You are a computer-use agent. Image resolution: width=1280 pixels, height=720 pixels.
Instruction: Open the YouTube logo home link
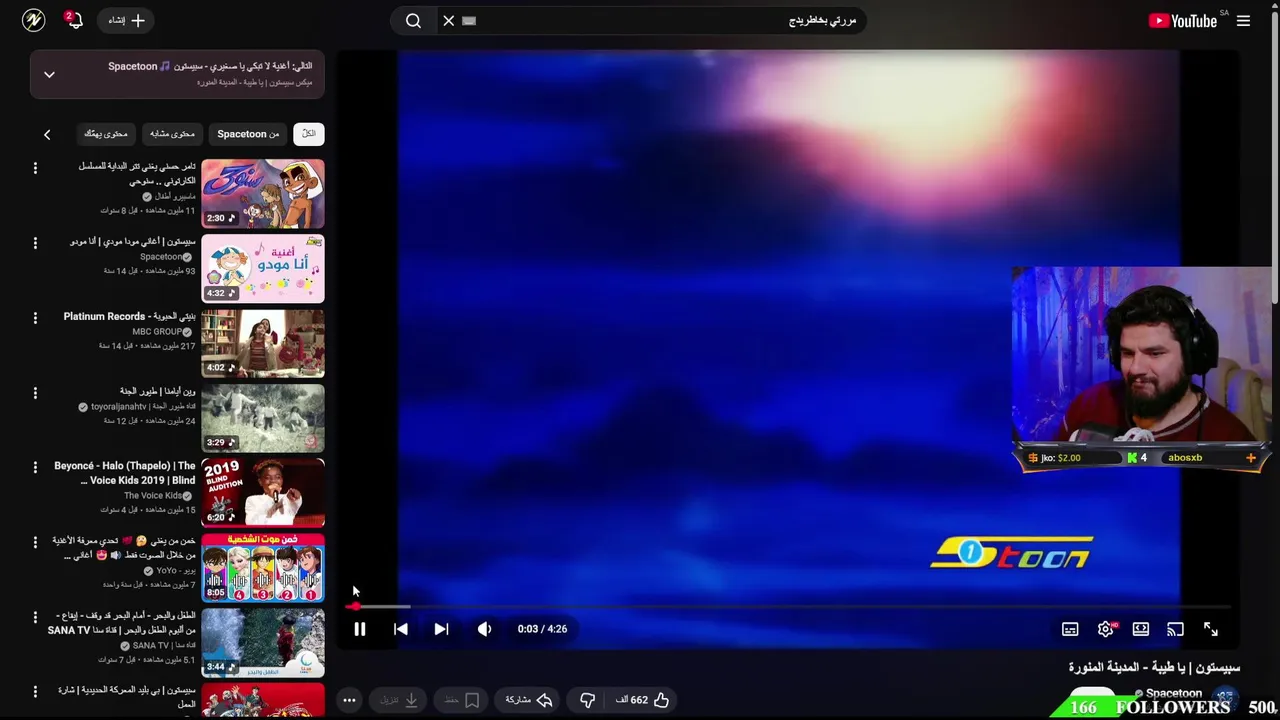[x=1183, y=20]
